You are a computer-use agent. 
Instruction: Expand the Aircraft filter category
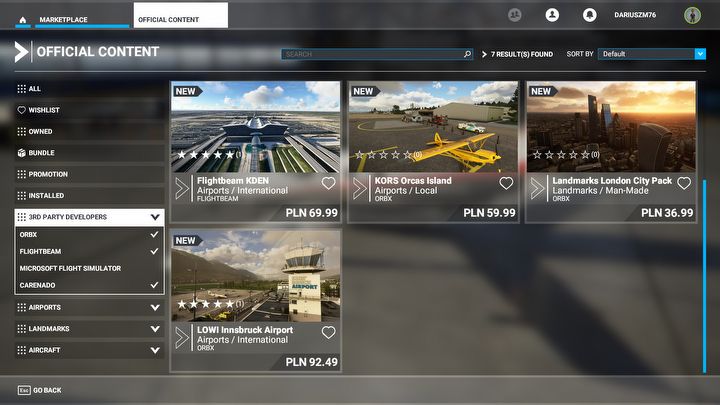(x=89, y=350)
